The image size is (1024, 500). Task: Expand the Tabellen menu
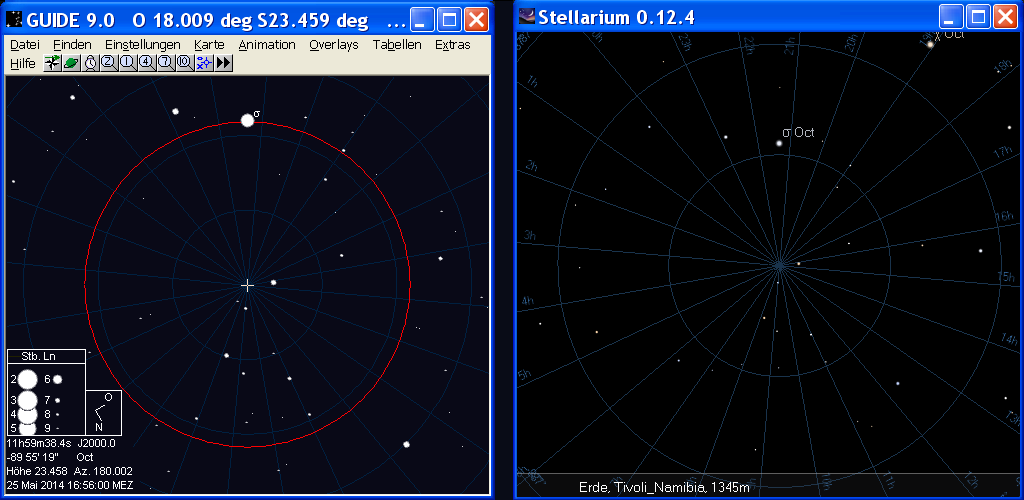(397, 45)
